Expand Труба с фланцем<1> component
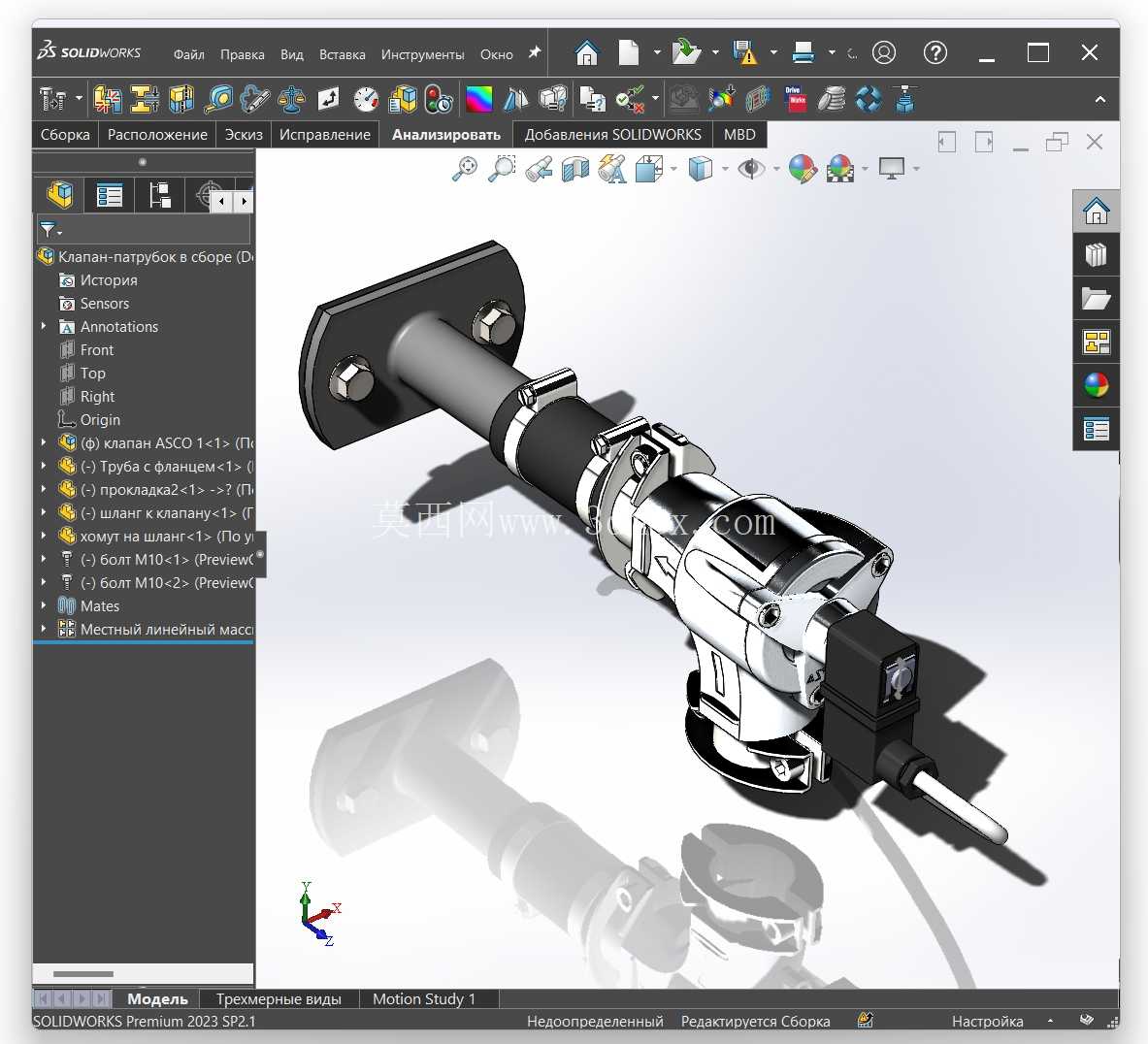Image resolution: width=1148 pixels, height=1044 pixels. coord(44,467)
